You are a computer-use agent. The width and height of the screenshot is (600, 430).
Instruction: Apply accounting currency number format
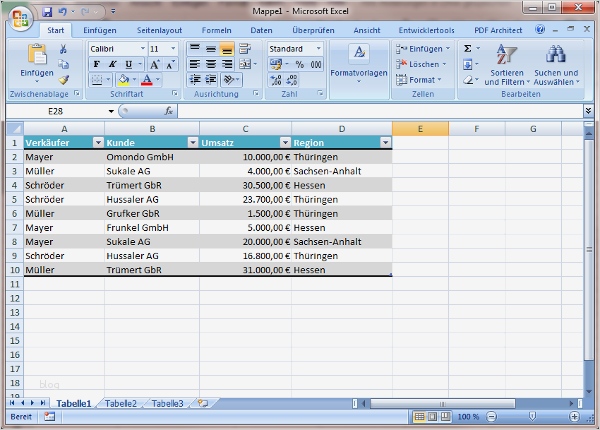coord(276,64)
